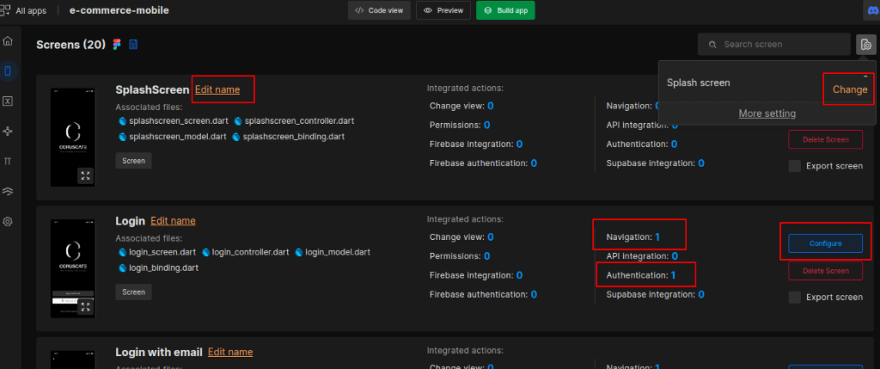This screenshot has width=880, height=369.
Task: Click SplashScreen's Permissions: 0 entry
Action: (x=460, y=125)
